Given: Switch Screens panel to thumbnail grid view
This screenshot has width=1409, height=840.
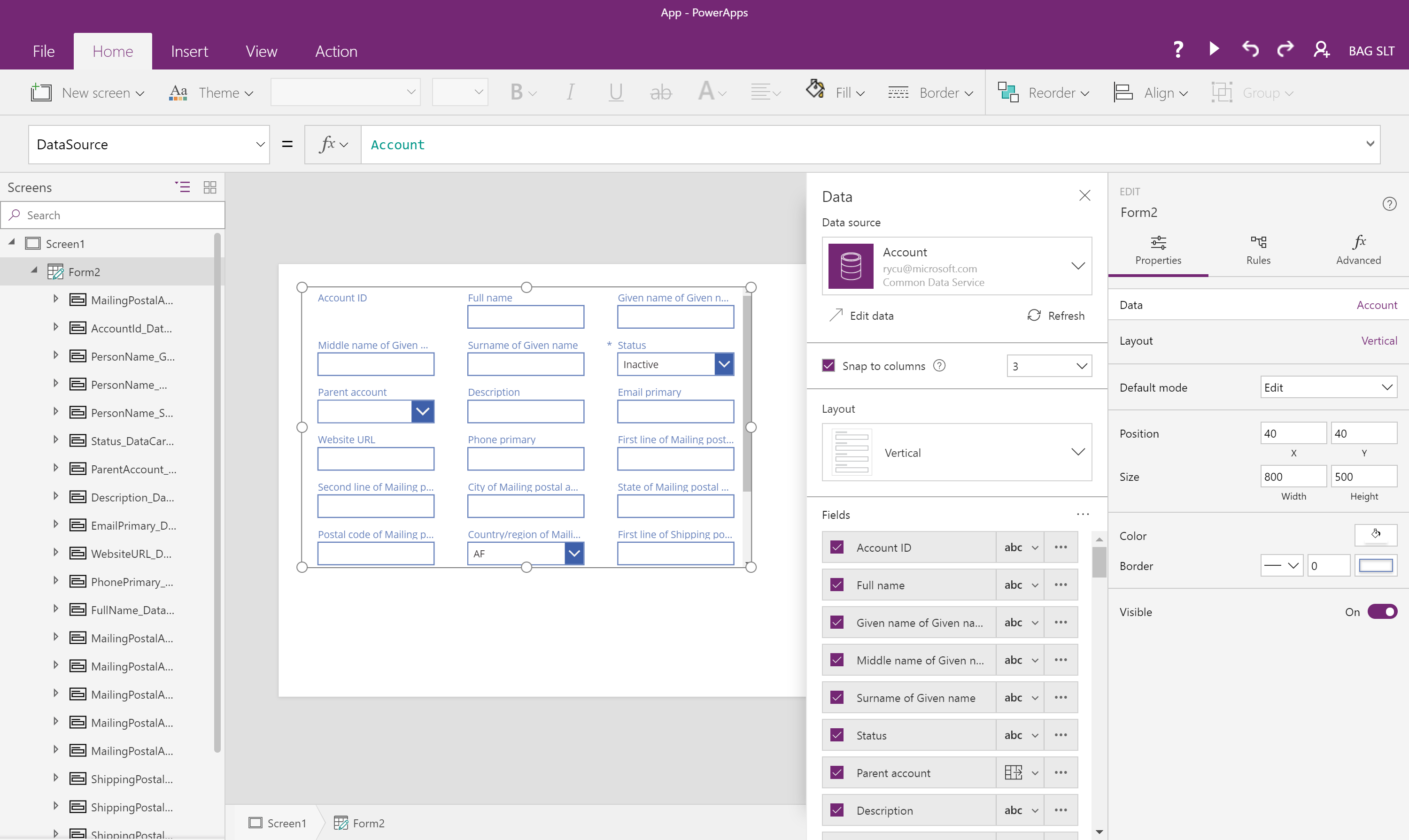Looking at the screenshot, I should pyautogui.click(x=209, y=187).
